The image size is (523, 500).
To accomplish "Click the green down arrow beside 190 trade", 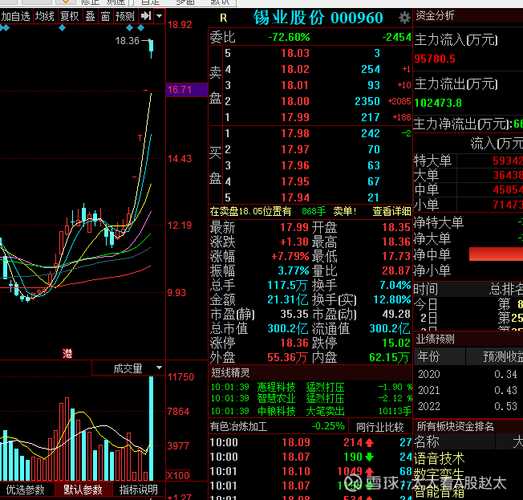I will 369,457.
